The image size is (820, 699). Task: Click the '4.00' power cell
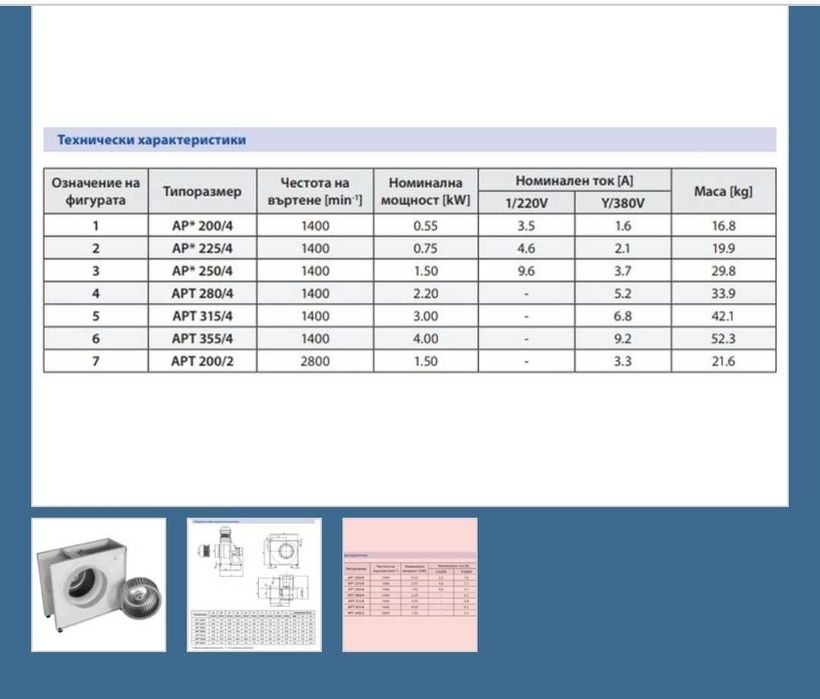point(426,338)
